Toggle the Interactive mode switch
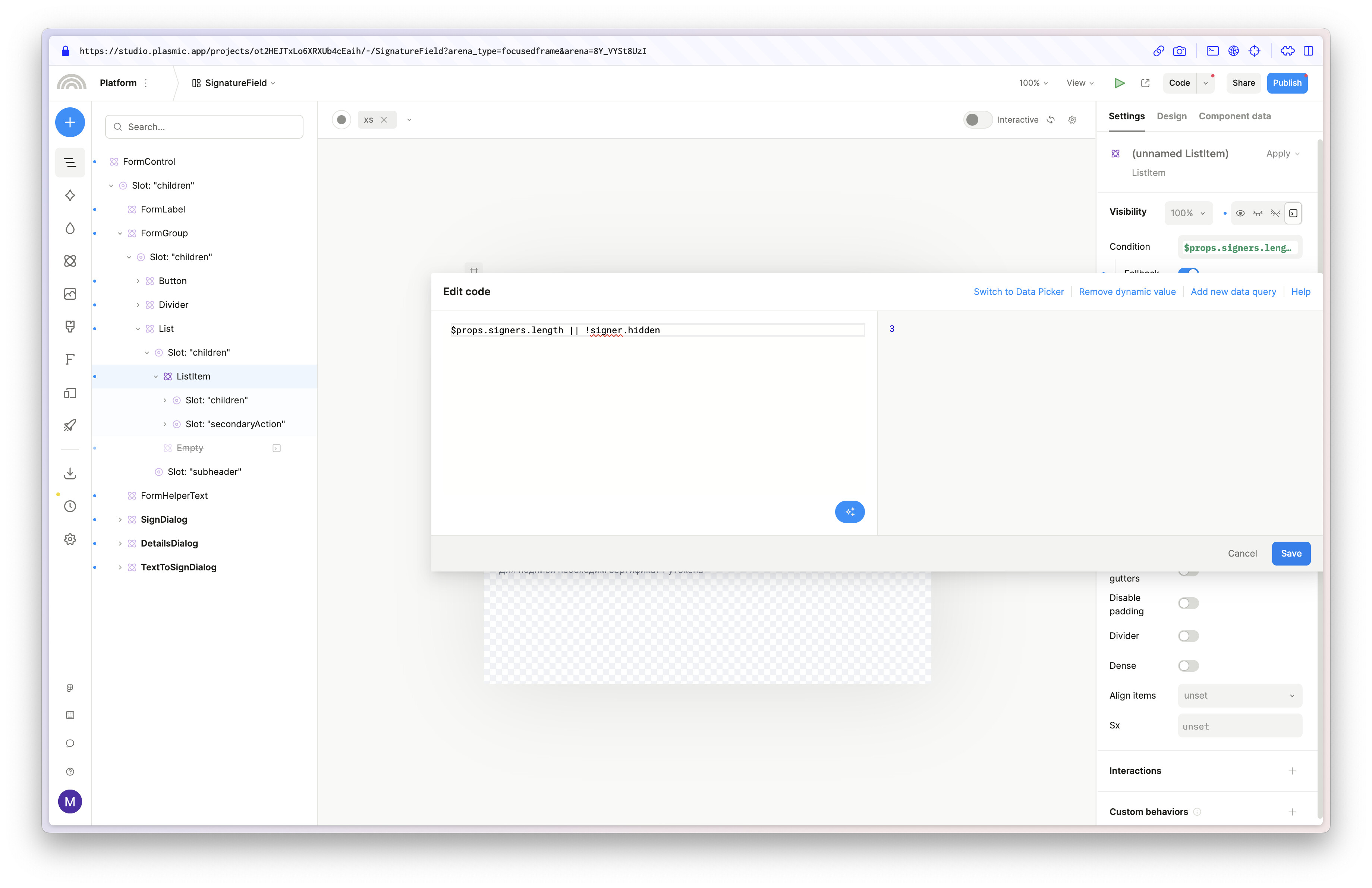The image size is (1372, 888). click(977, 120)
